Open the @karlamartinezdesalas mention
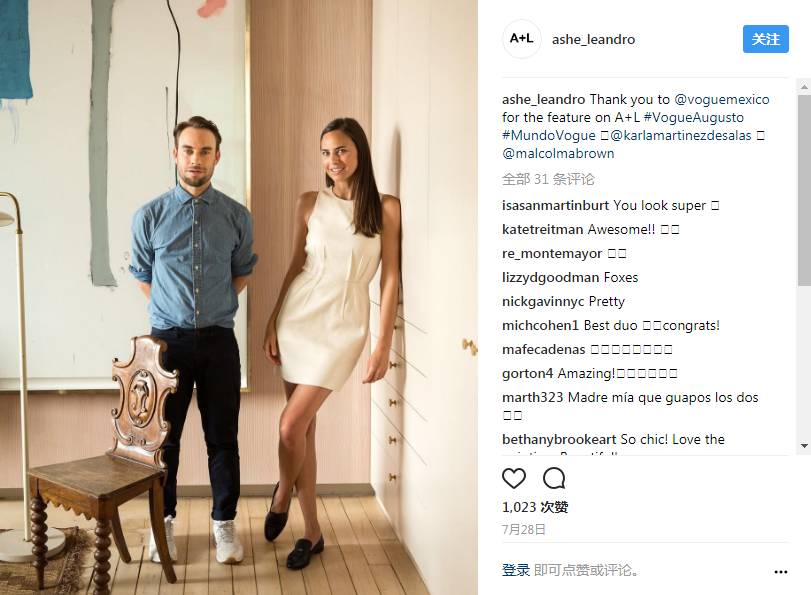The width and height of the screenshot is (811, 595). click(681, 136)
